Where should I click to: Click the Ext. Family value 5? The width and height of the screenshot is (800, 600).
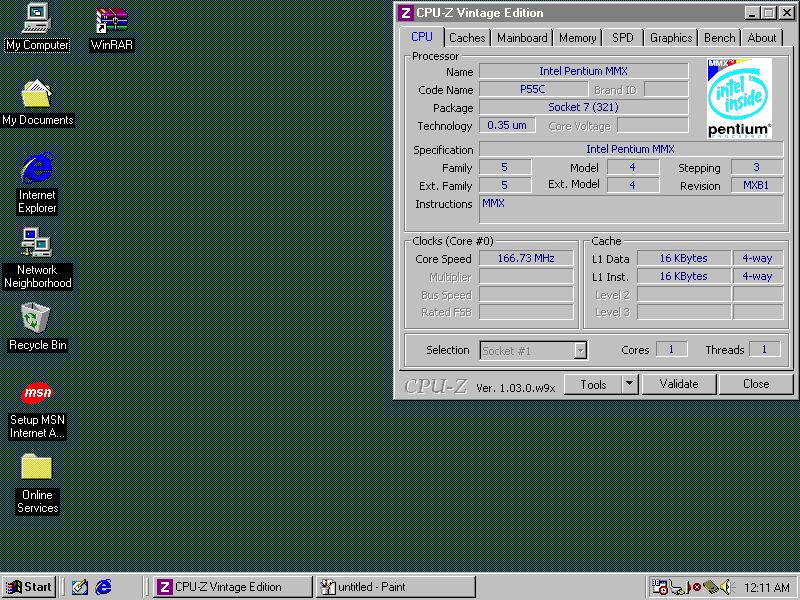505,185
